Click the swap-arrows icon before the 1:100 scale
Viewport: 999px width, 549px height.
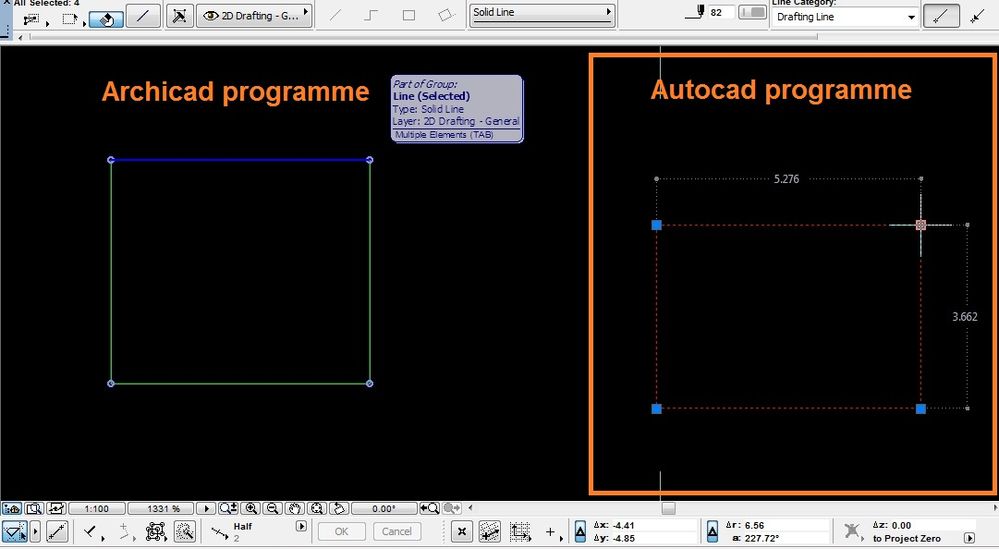click(55, 508)
